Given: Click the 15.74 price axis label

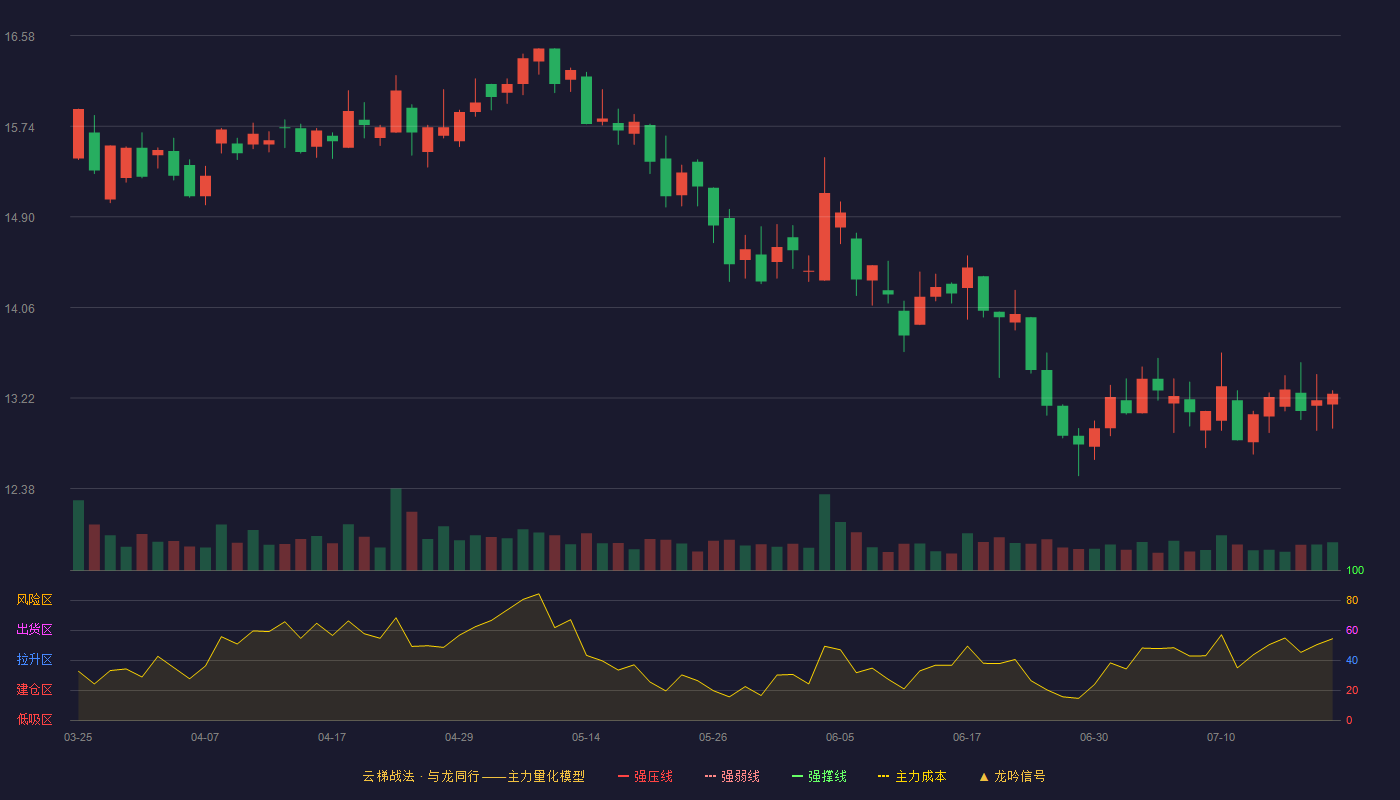Looking at the screenshot, I should 20,128.
